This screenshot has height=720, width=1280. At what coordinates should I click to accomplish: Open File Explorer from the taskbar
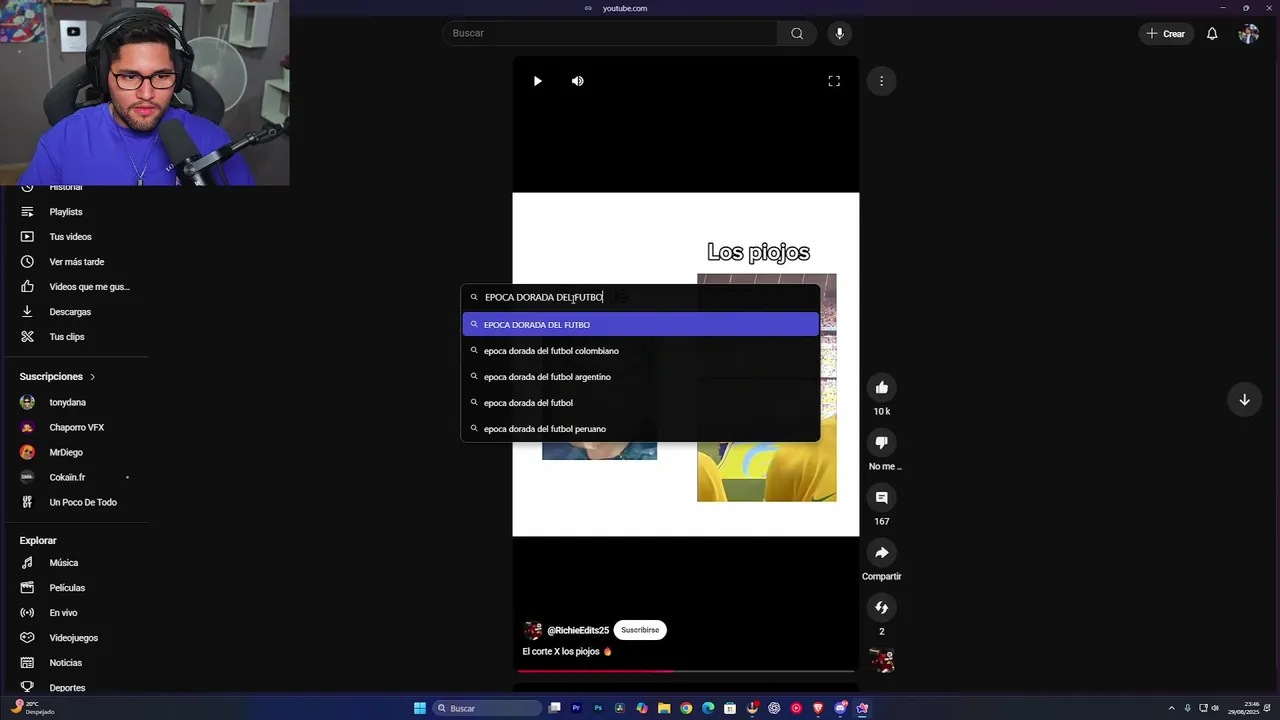[664, 708]
